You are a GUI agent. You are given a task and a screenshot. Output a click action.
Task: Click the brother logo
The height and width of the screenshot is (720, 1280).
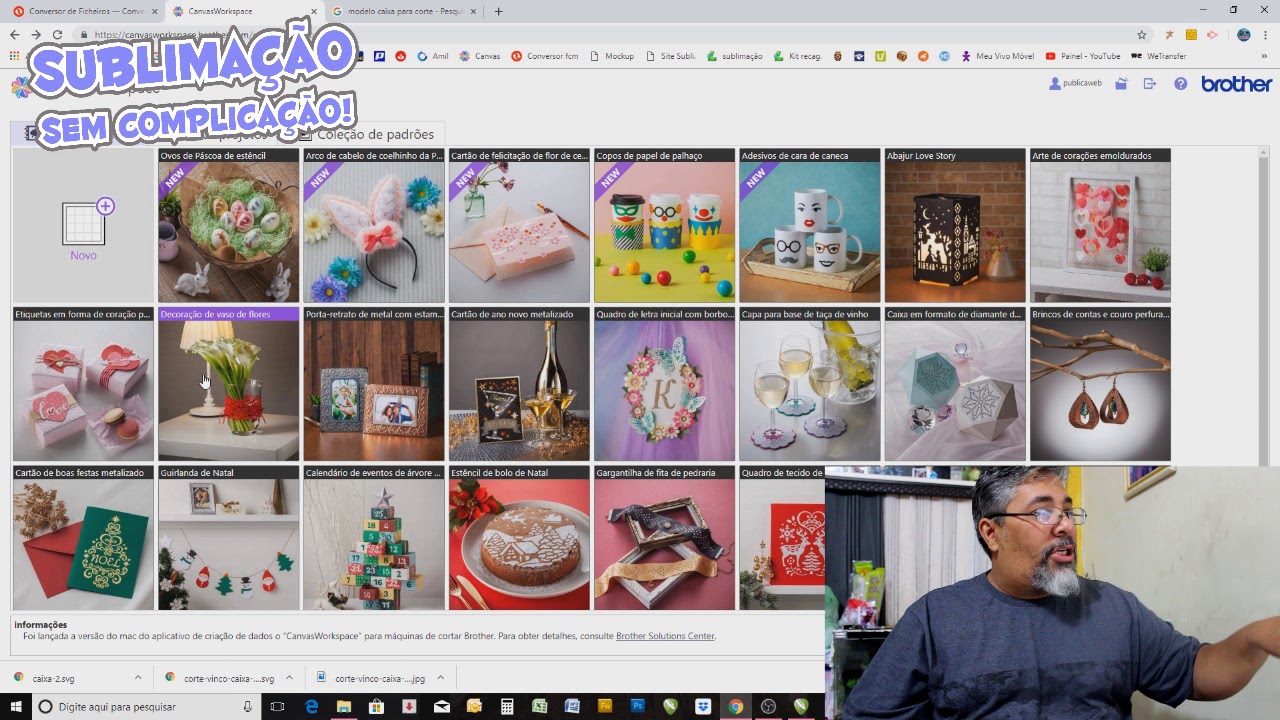[x=1236, y=84]
